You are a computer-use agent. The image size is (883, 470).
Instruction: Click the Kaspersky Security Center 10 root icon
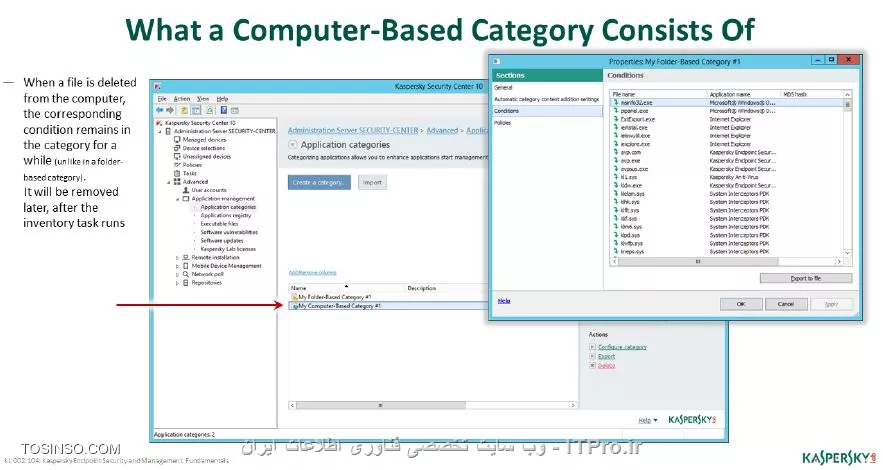tap(159, 123)
